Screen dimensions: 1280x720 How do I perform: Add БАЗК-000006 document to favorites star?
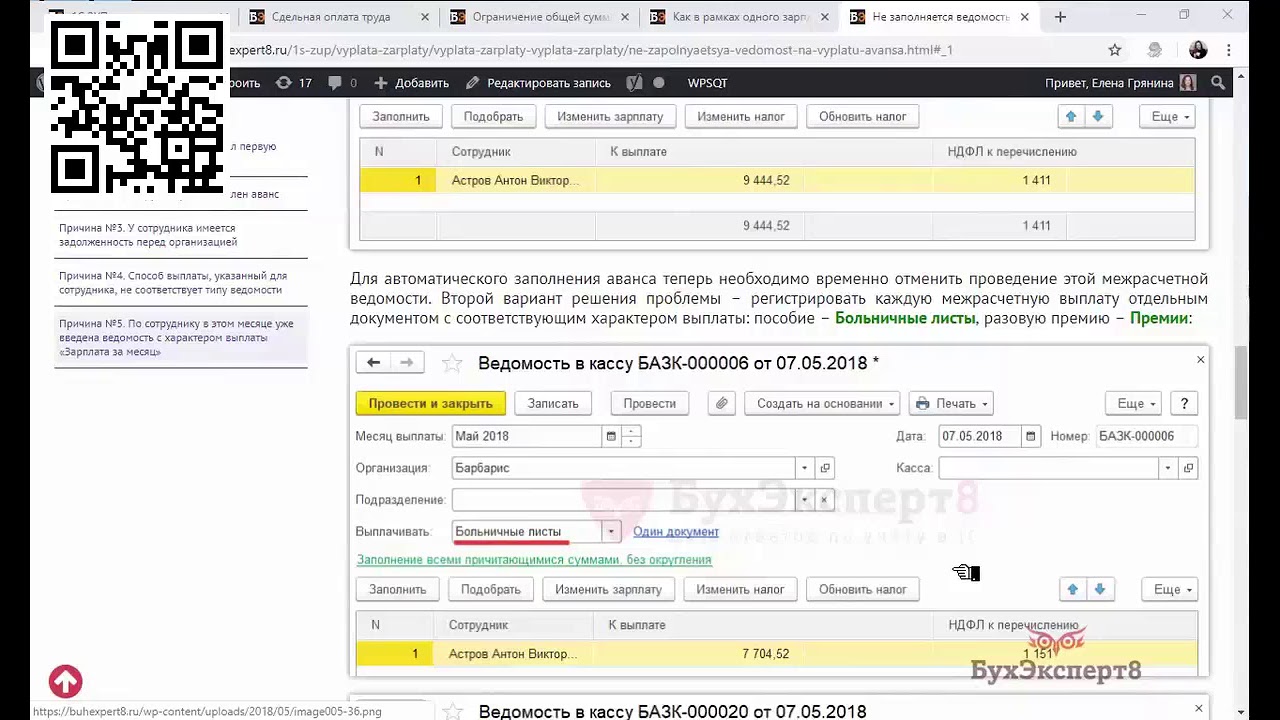click(x=452, y=363)
